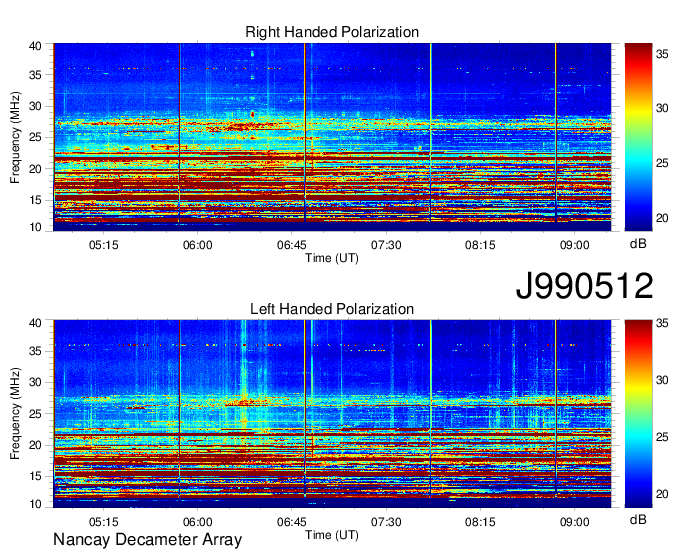Click the 09:00 tick on bottom plot
The height and width of the screenshot is (552, 680).
(x=574, y=522)
